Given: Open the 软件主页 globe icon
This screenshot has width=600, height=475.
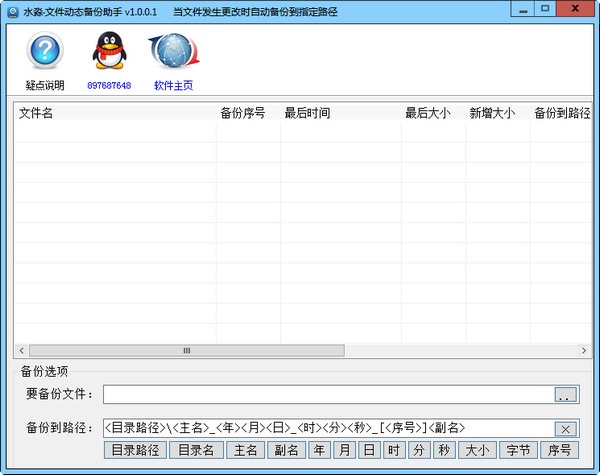Looking at the screenshot, I should pos(172,52).
